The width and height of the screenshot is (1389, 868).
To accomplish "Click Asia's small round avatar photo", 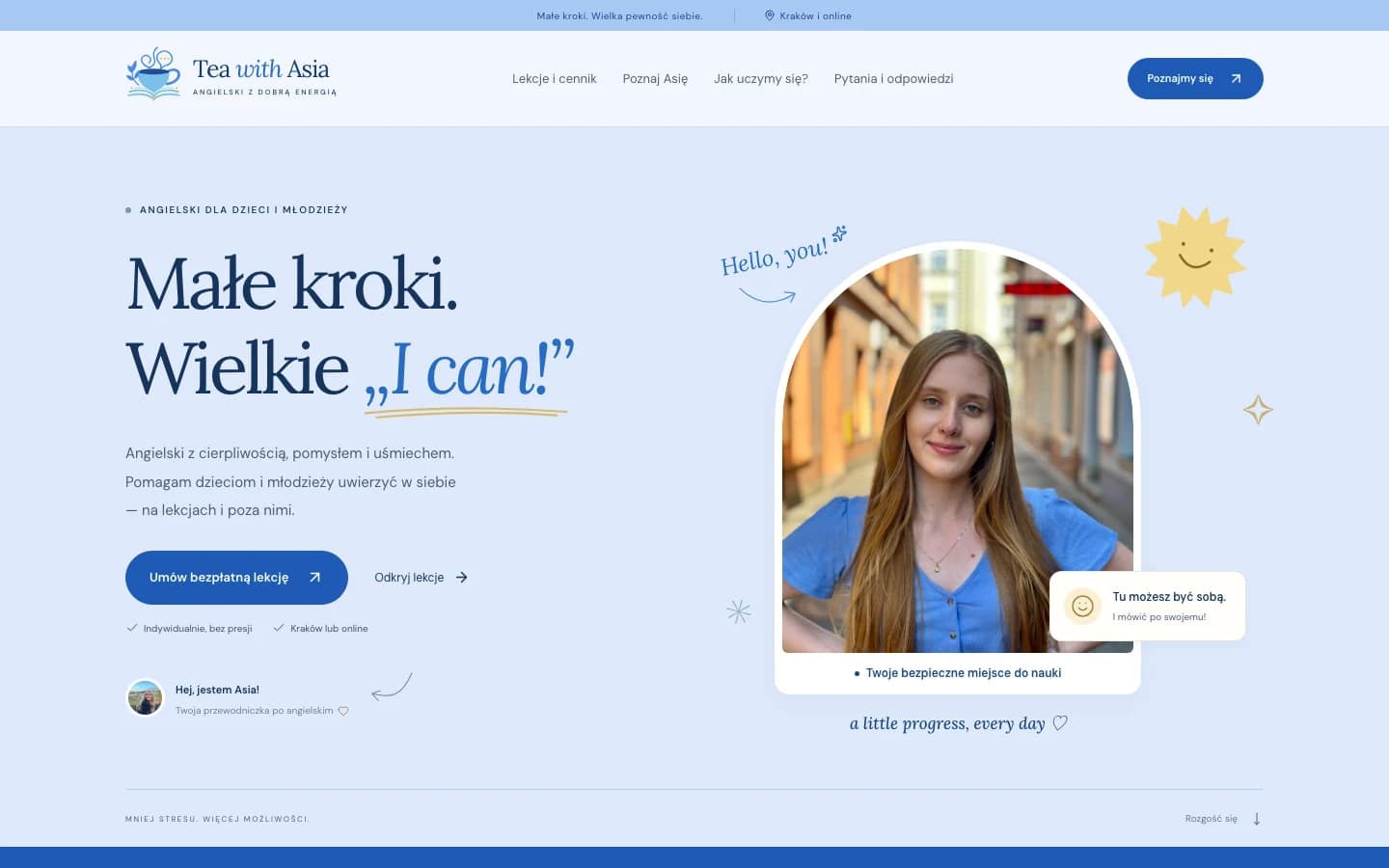I will (146, 697).
